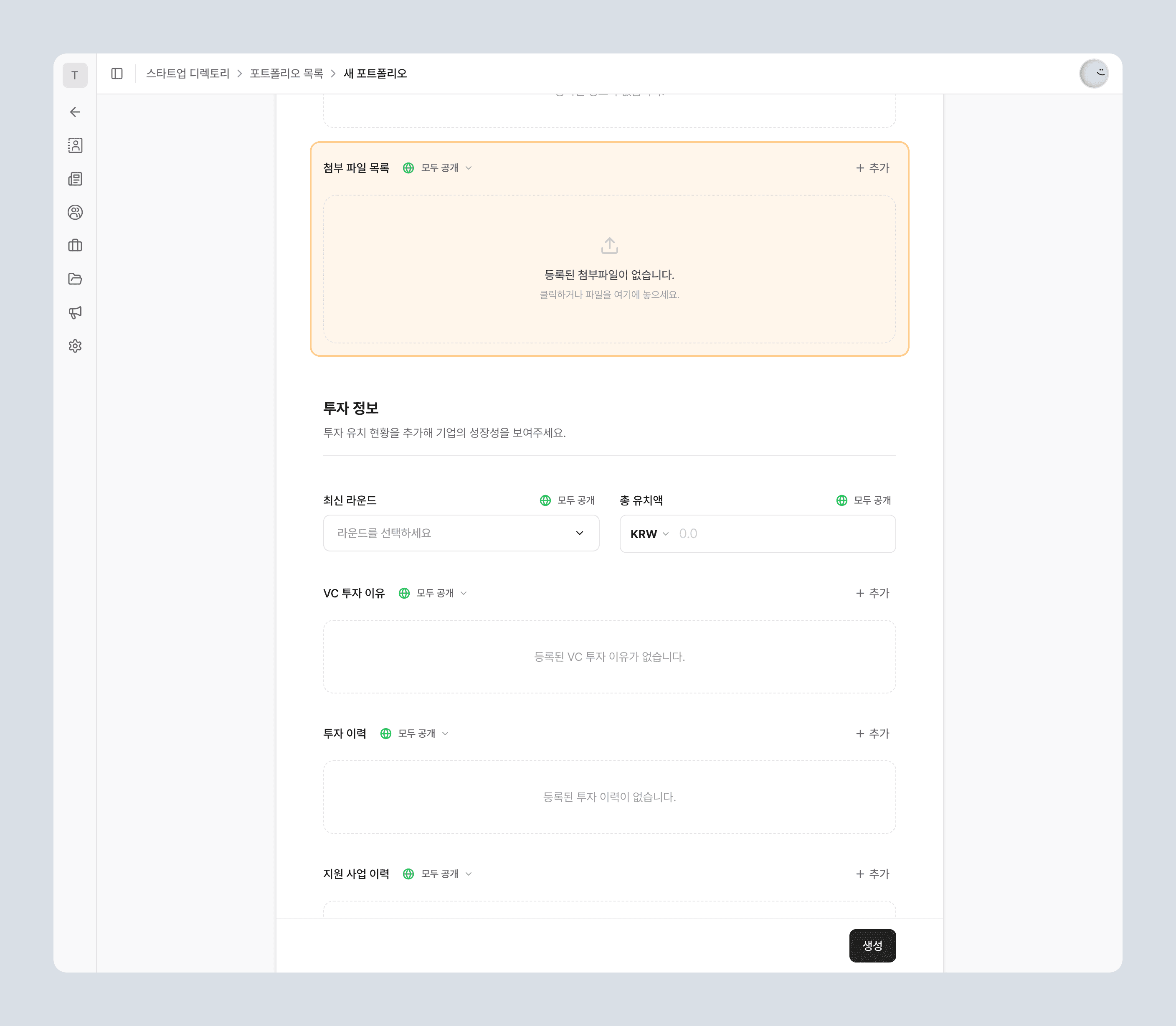Click the attachment file drop zone
Viewport: 1176px width, 1026px height.
609,269
